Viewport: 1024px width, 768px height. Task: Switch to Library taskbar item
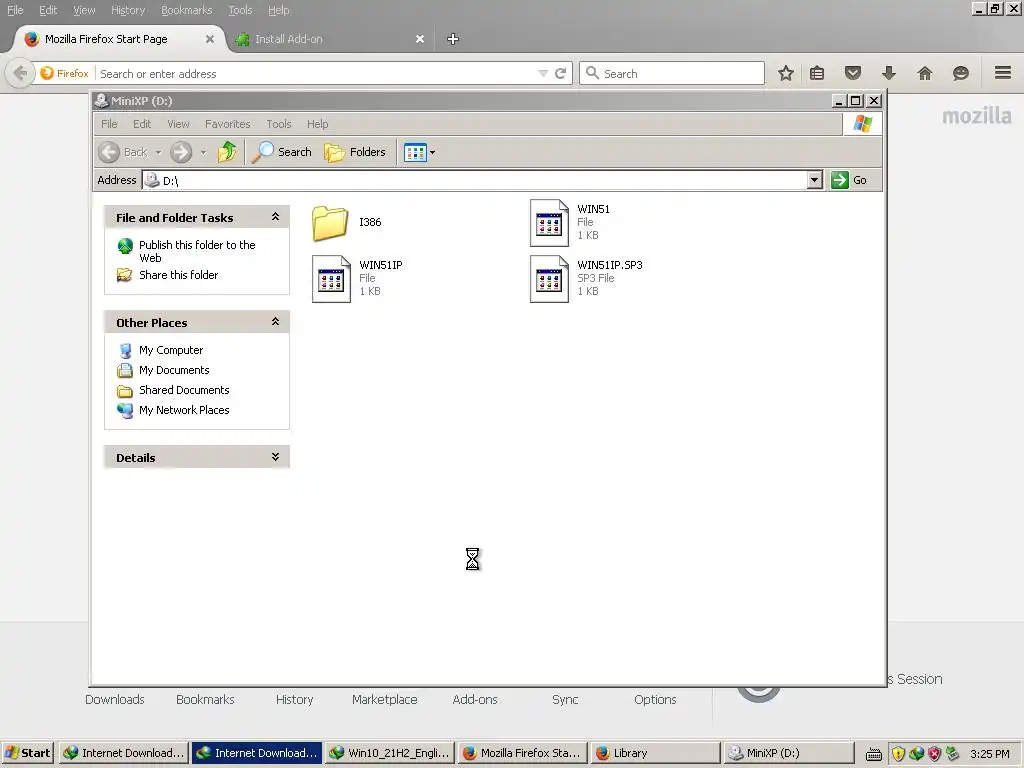[x=655, y=753]
